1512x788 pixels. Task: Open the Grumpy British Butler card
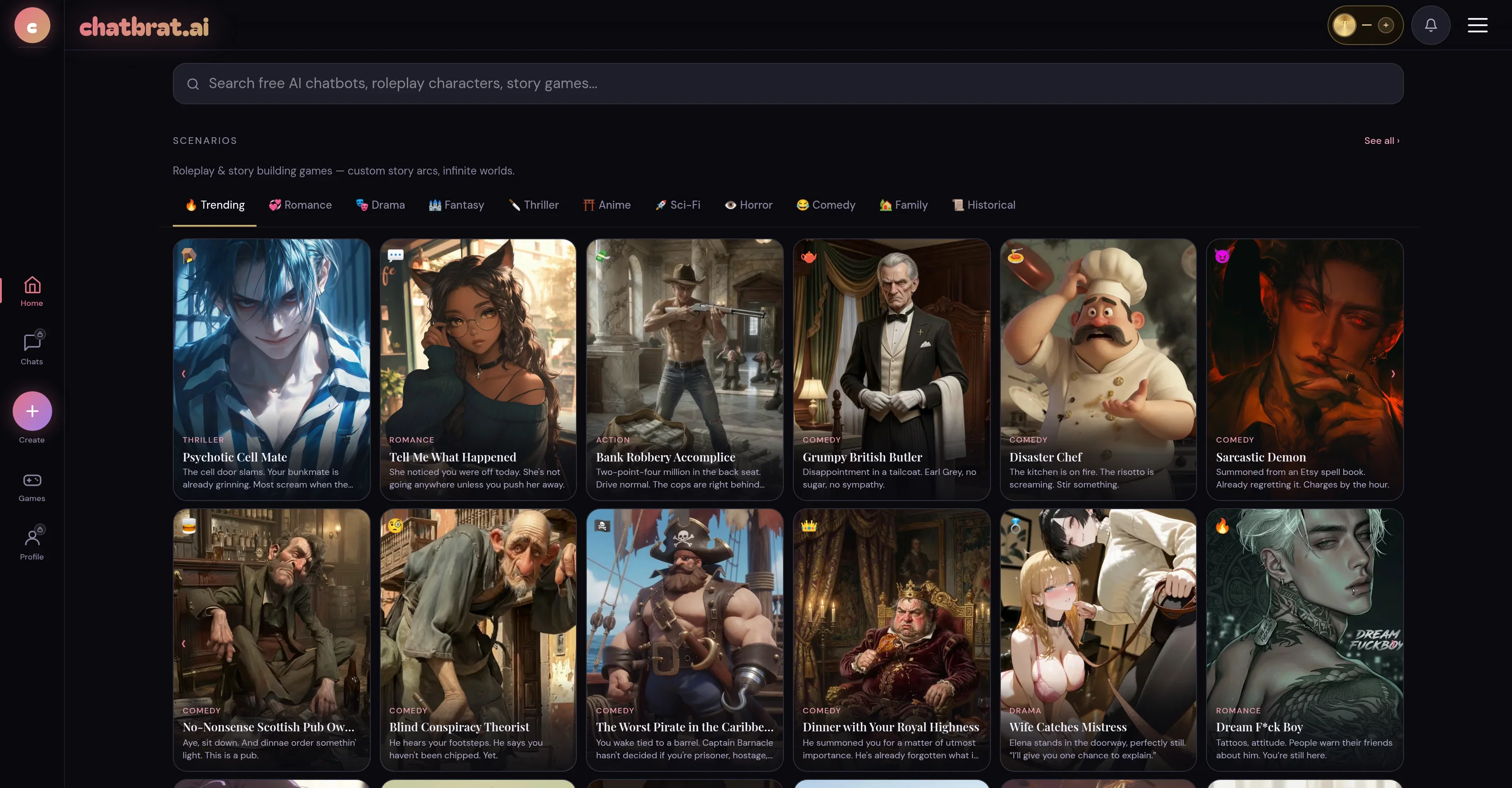pos(891,370)
